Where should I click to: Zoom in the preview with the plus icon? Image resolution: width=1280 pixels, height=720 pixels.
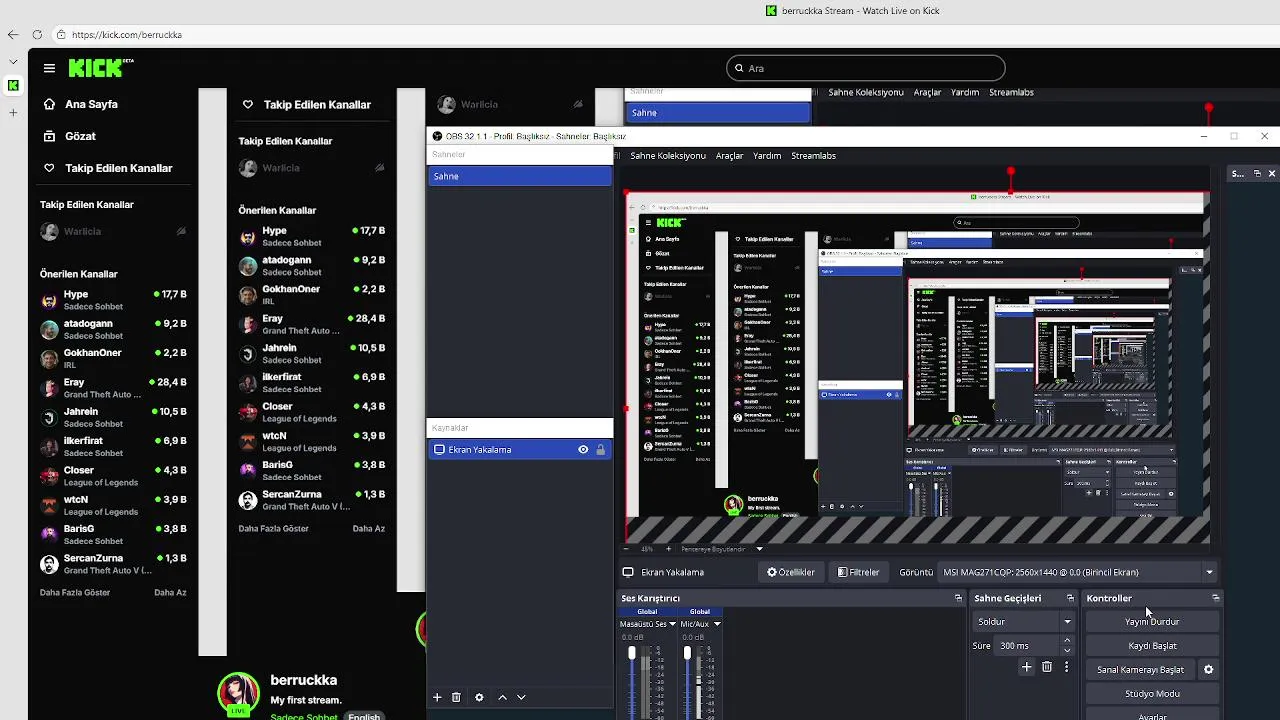tap(669, 549)
